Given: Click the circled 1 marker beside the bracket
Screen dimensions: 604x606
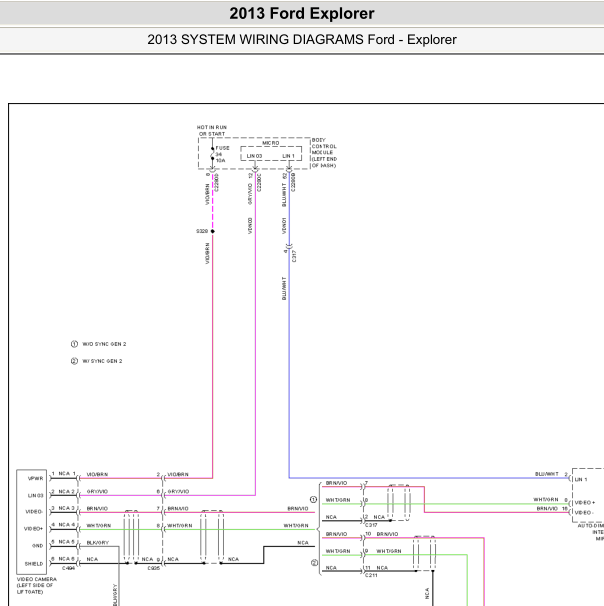Looking at the screenshot, I should point(313,500).
